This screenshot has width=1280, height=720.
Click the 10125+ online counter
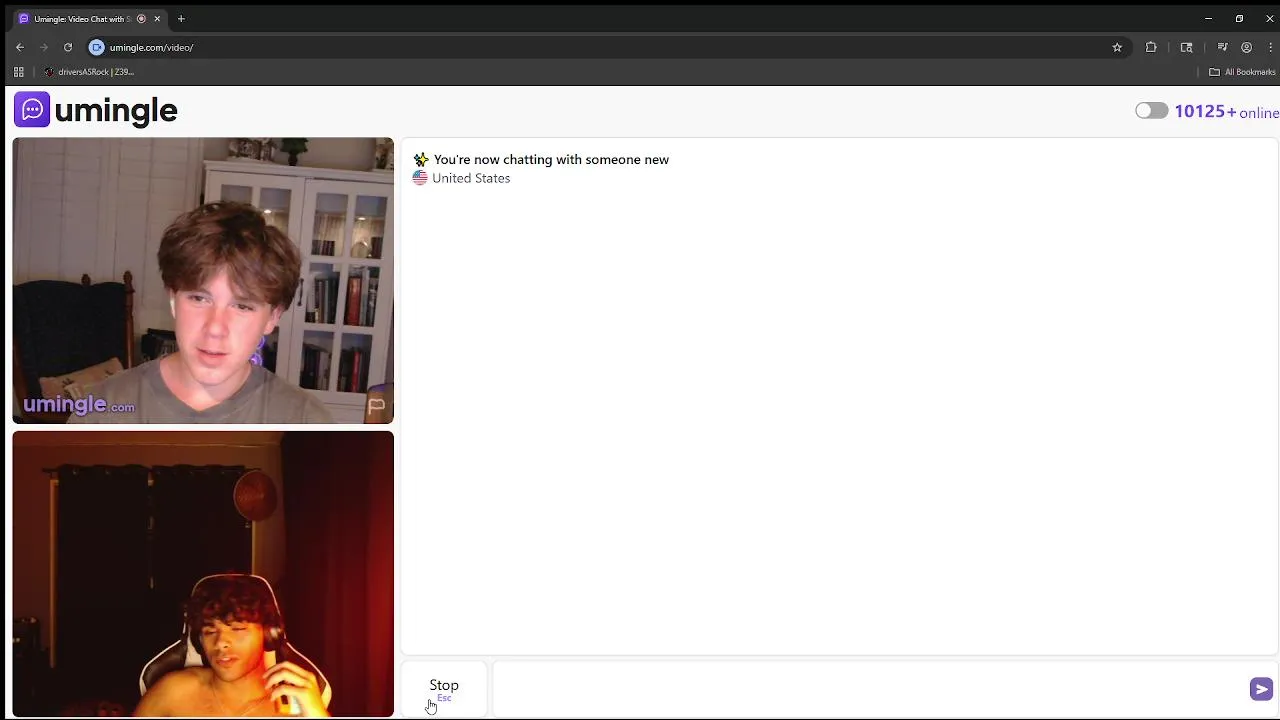[x=1226, y=112]
